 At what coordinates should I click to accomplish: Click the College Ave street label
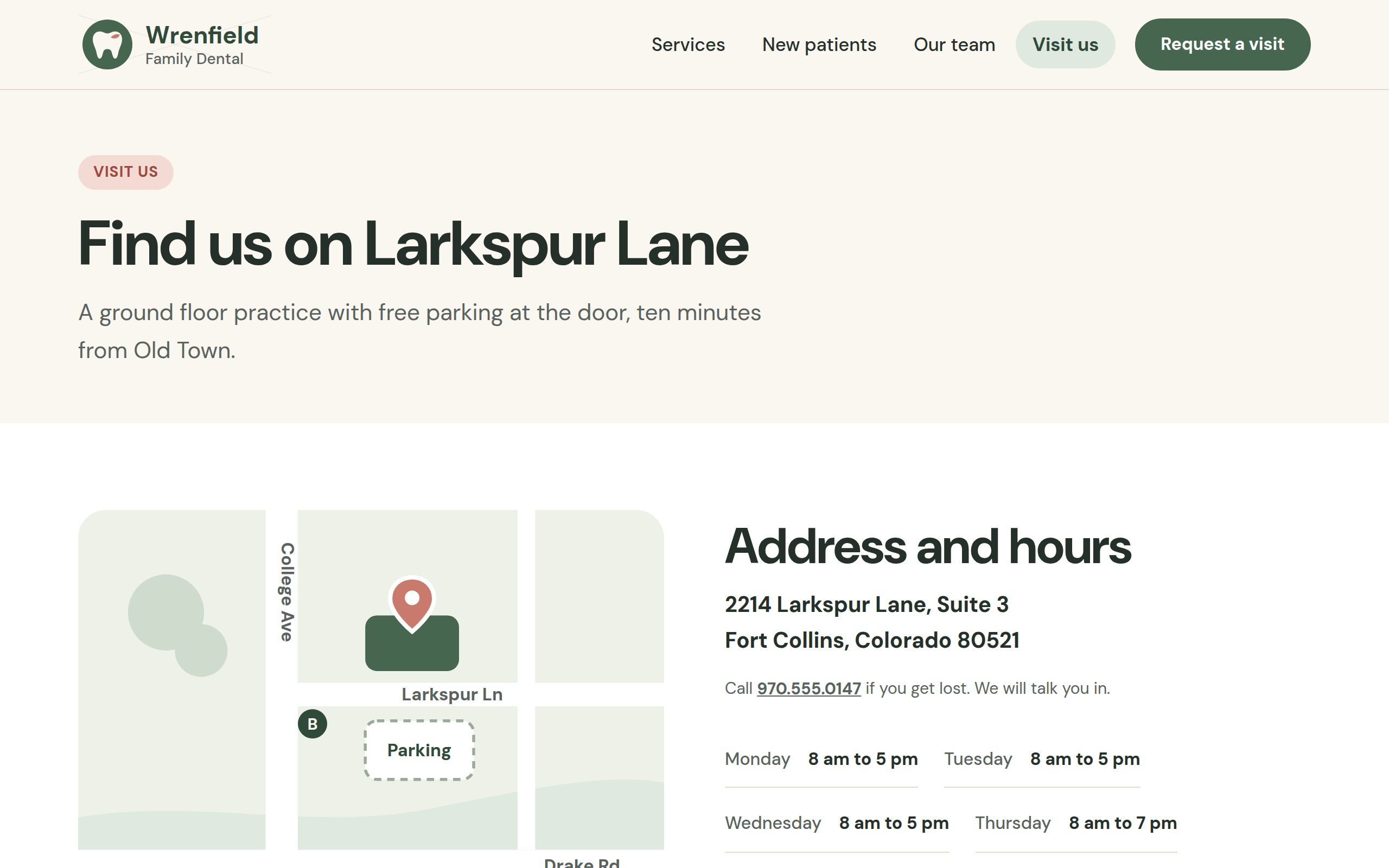click(x=286, y=592)
